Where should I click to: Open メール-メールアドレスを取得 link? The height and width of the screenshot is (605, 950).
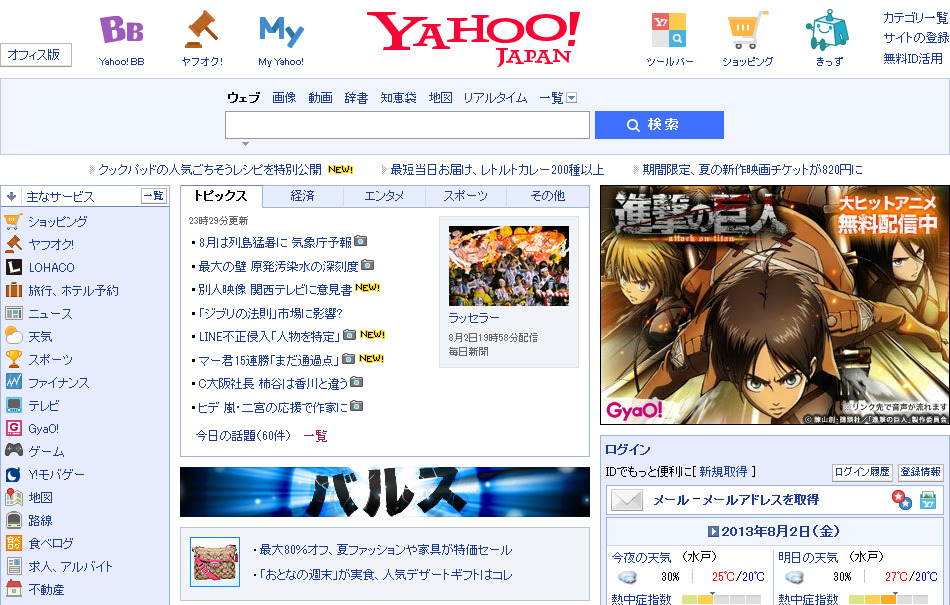pos(736,500)
